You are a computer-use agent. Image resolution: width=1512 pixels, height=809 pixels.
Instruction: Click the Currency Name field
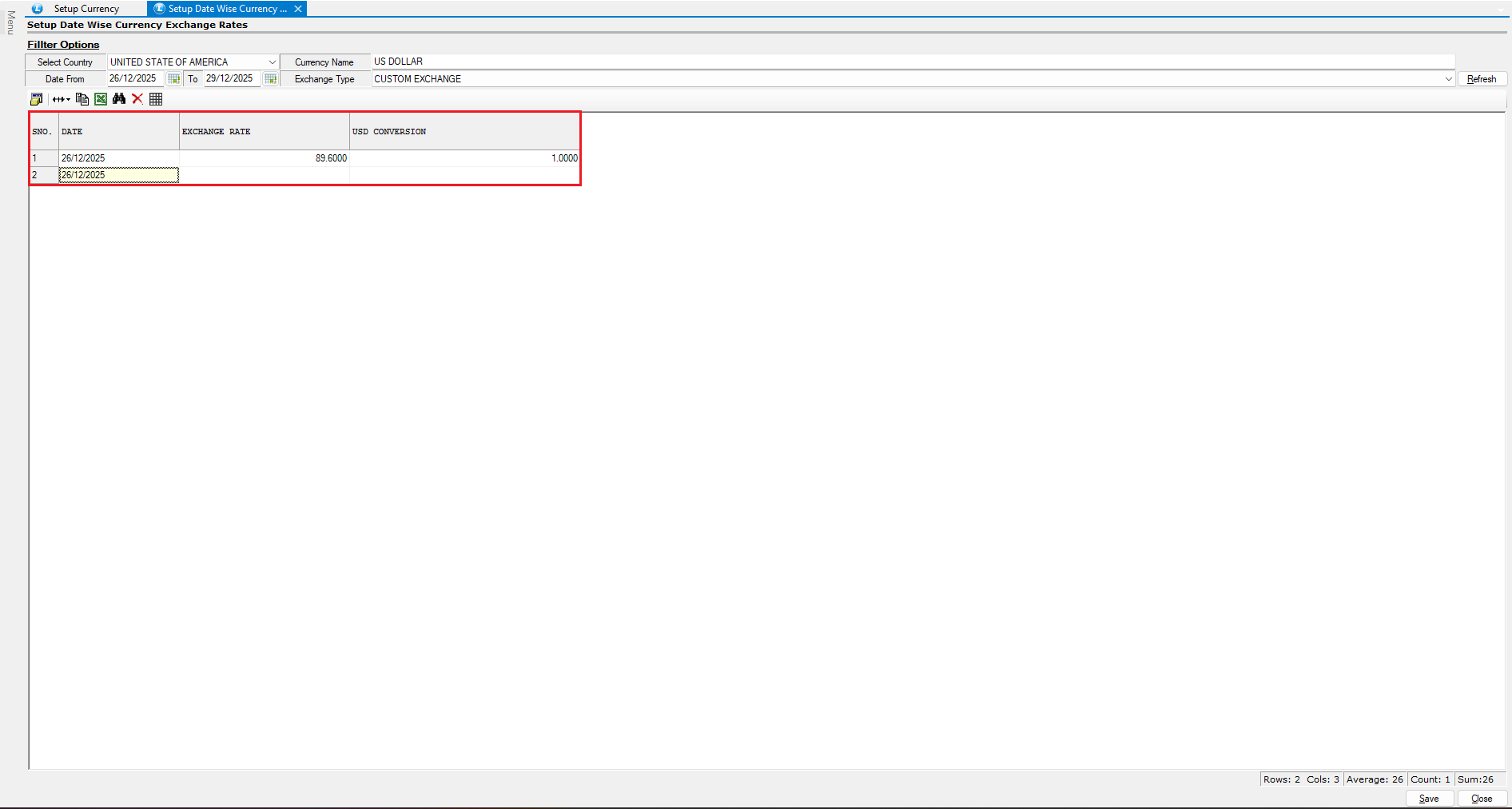pos(911,62)
